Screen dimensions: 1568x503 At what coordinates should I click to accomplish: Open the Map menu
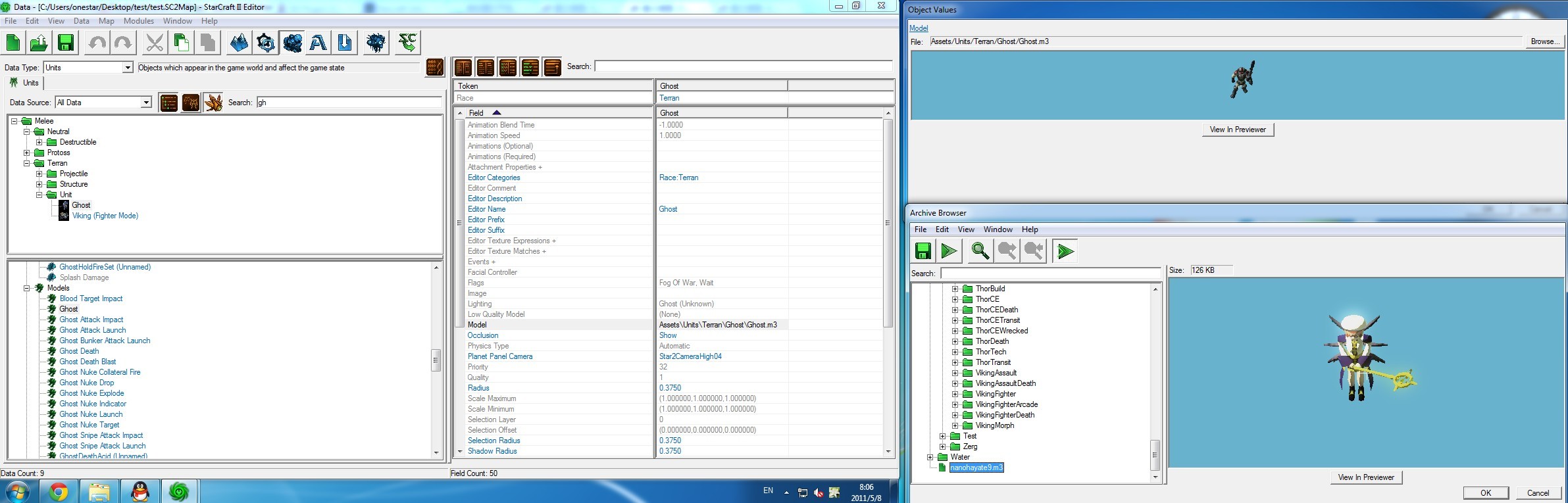107,21
